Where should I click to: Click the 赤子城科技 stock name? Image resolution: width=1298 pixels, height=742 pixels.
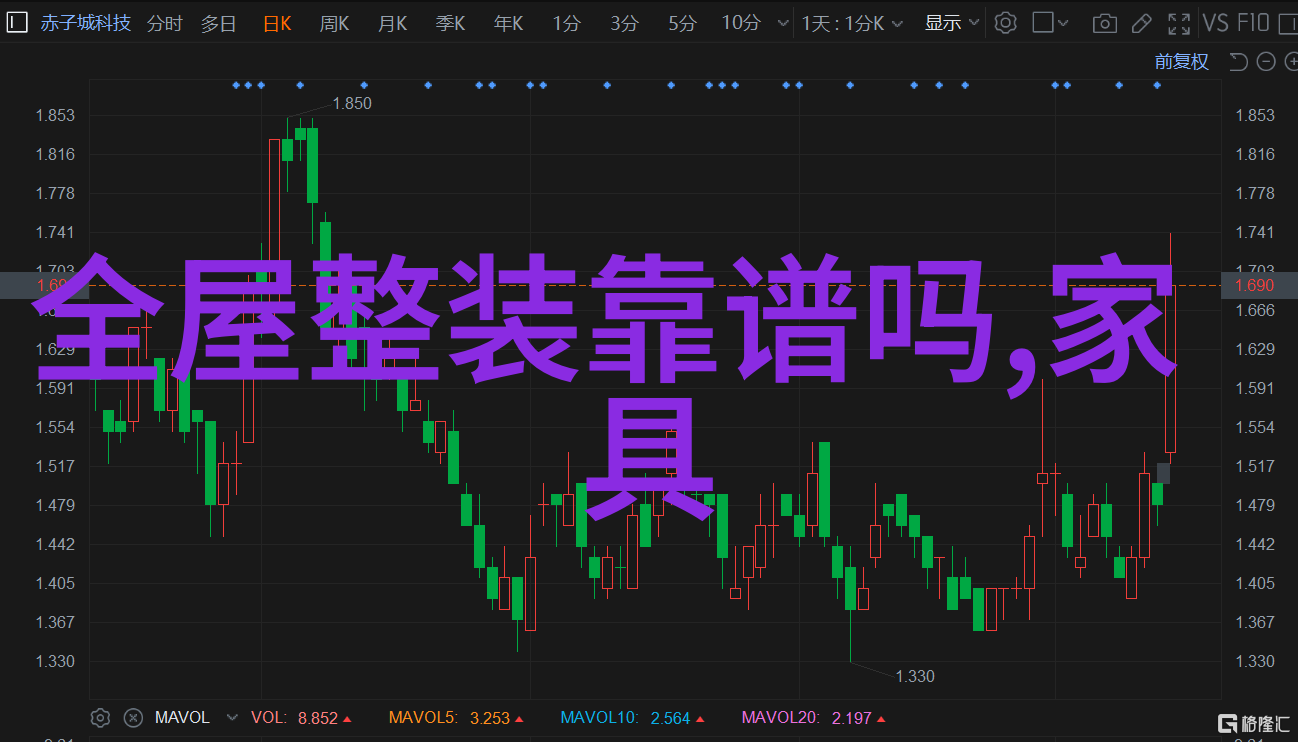(85, 22)
